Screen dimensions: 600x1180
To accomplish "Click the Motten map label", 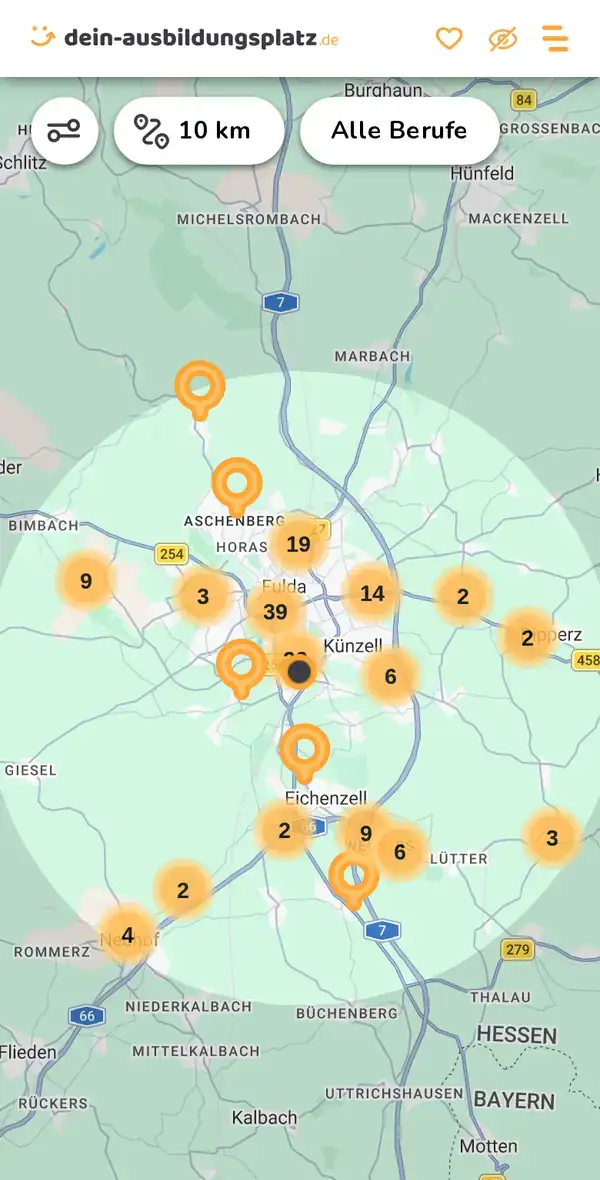I will [489, 1146].
